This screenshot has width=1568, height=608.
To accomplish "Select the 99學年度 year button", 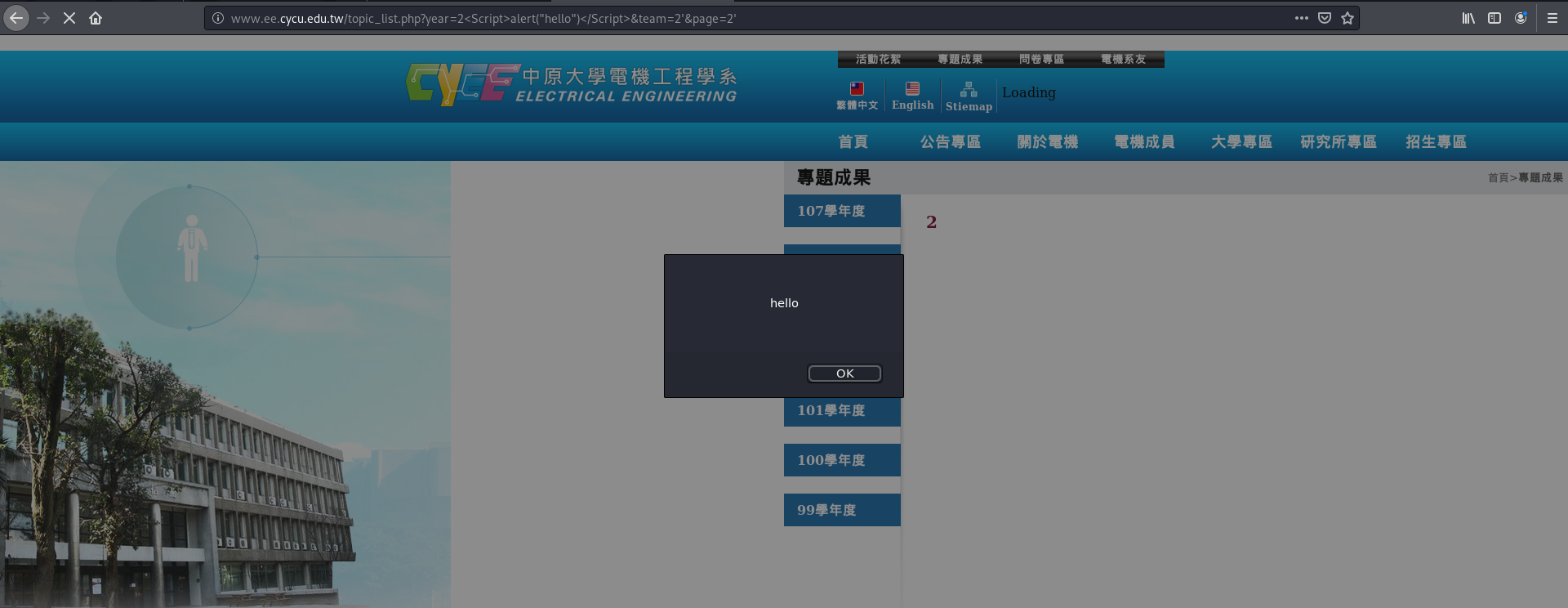I will [842, 510].
